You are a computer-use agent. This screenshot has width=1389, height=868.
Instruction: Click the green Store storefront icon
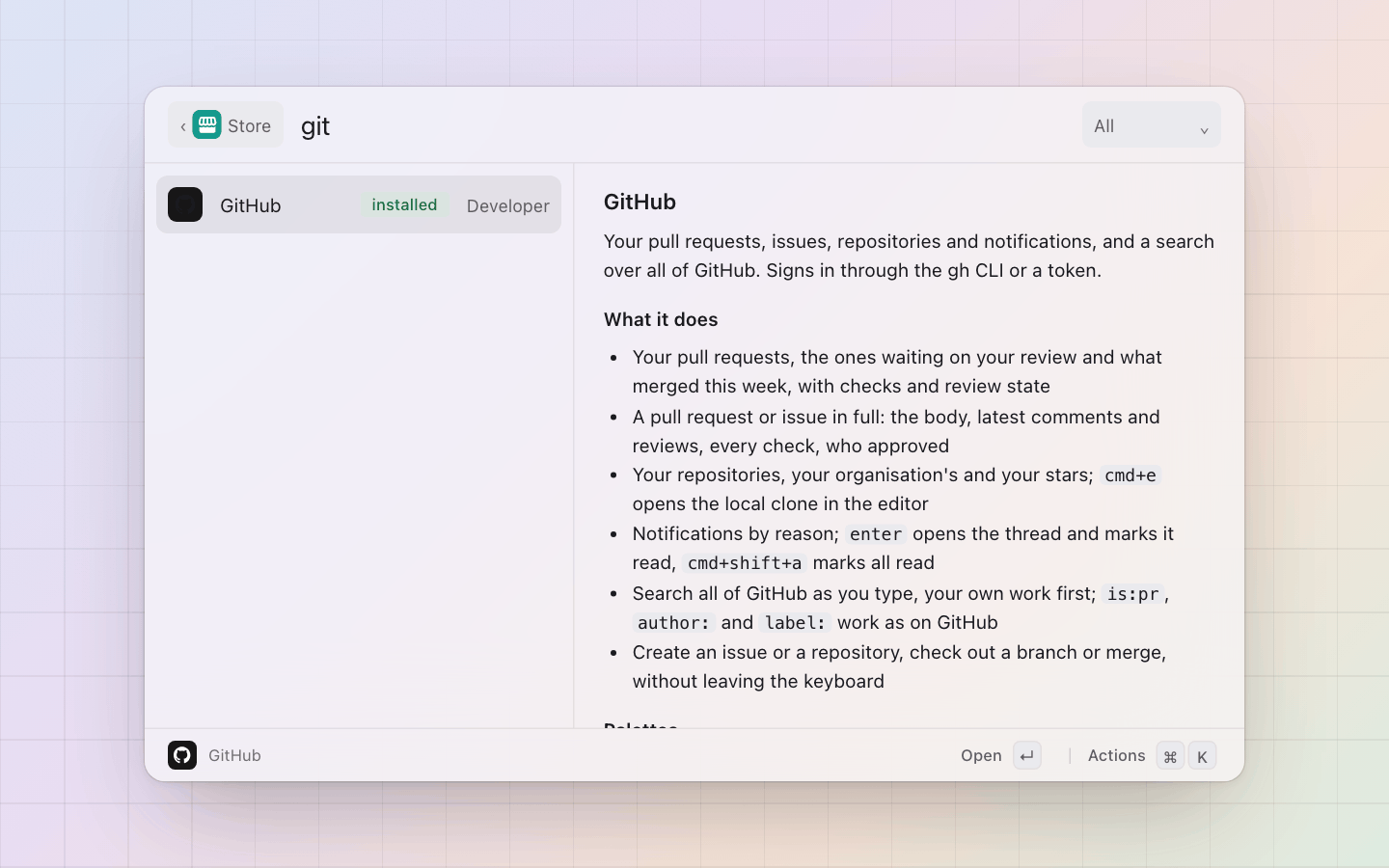pyautogui.click(x=206, y=125)
